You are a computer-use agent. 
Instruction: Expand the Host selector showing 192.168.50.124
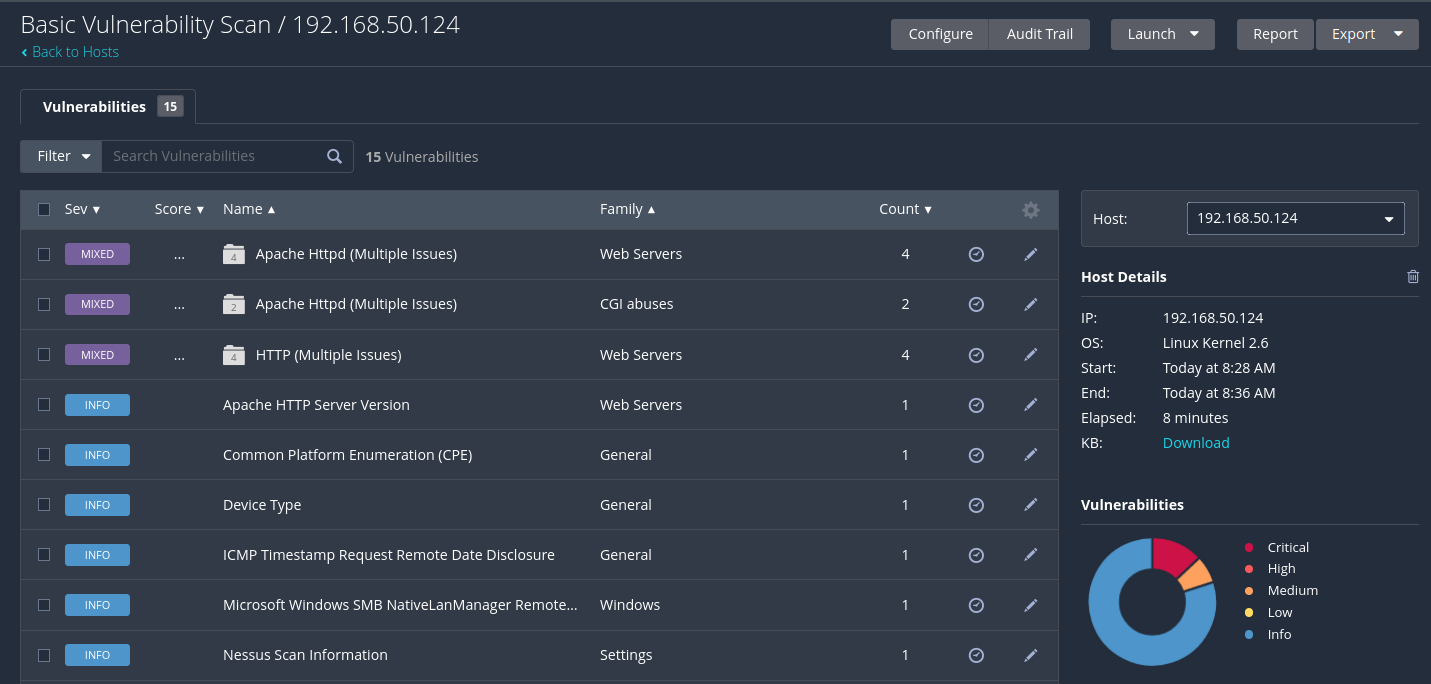(1295, 218)
